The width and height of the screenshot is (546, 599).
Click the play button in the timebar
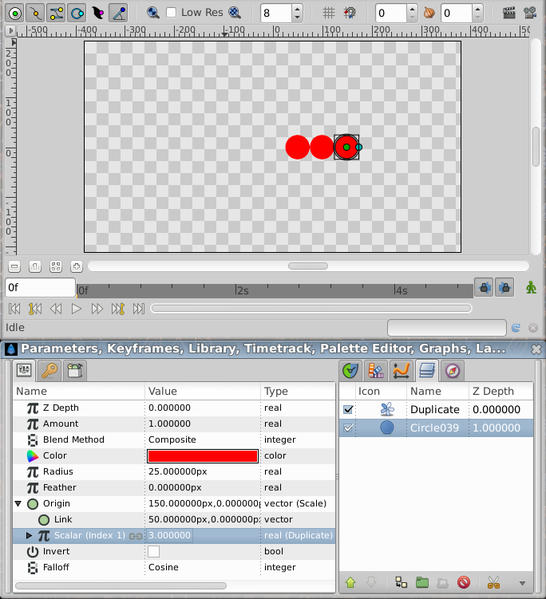[76, 308]
